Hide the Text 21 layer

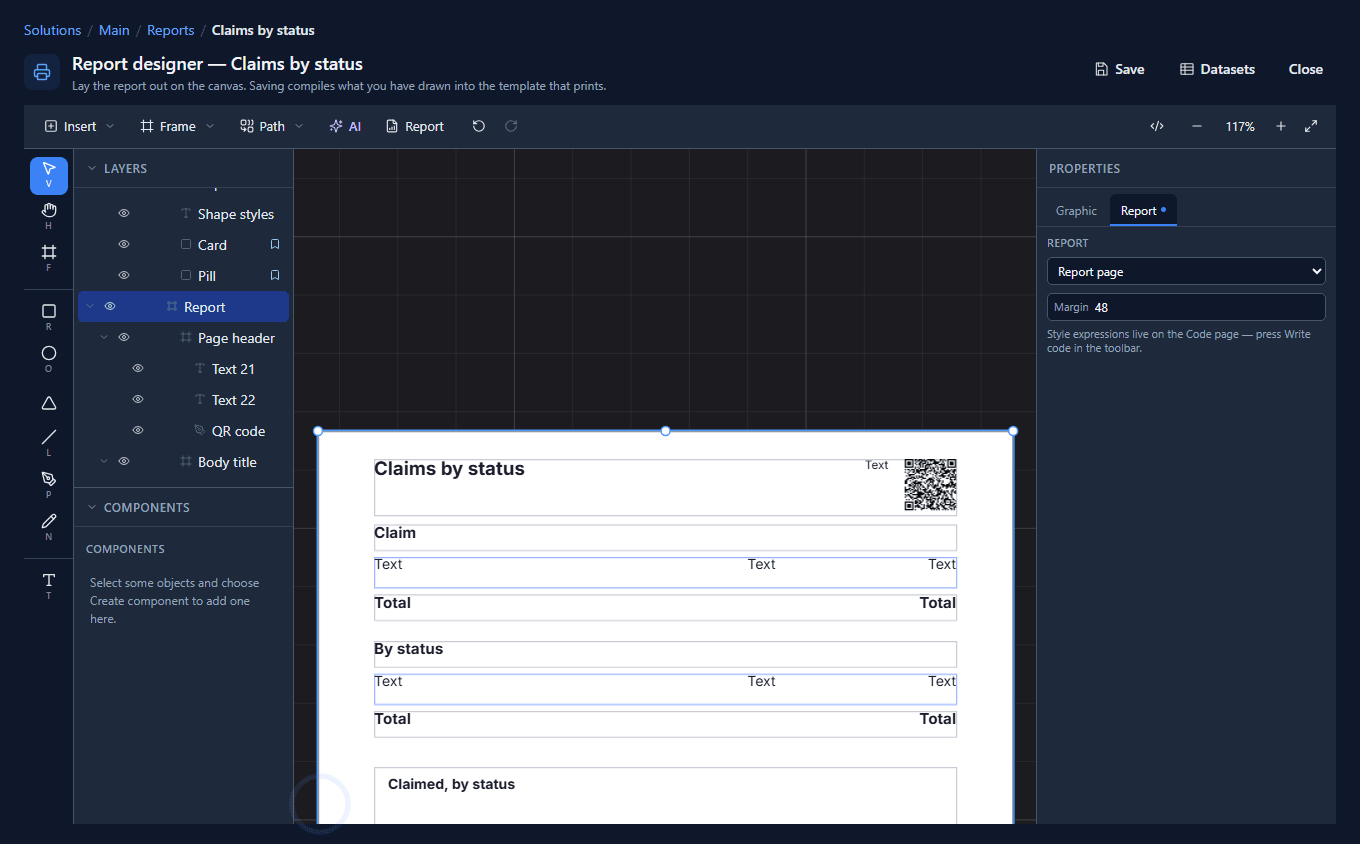pos(138,369)
